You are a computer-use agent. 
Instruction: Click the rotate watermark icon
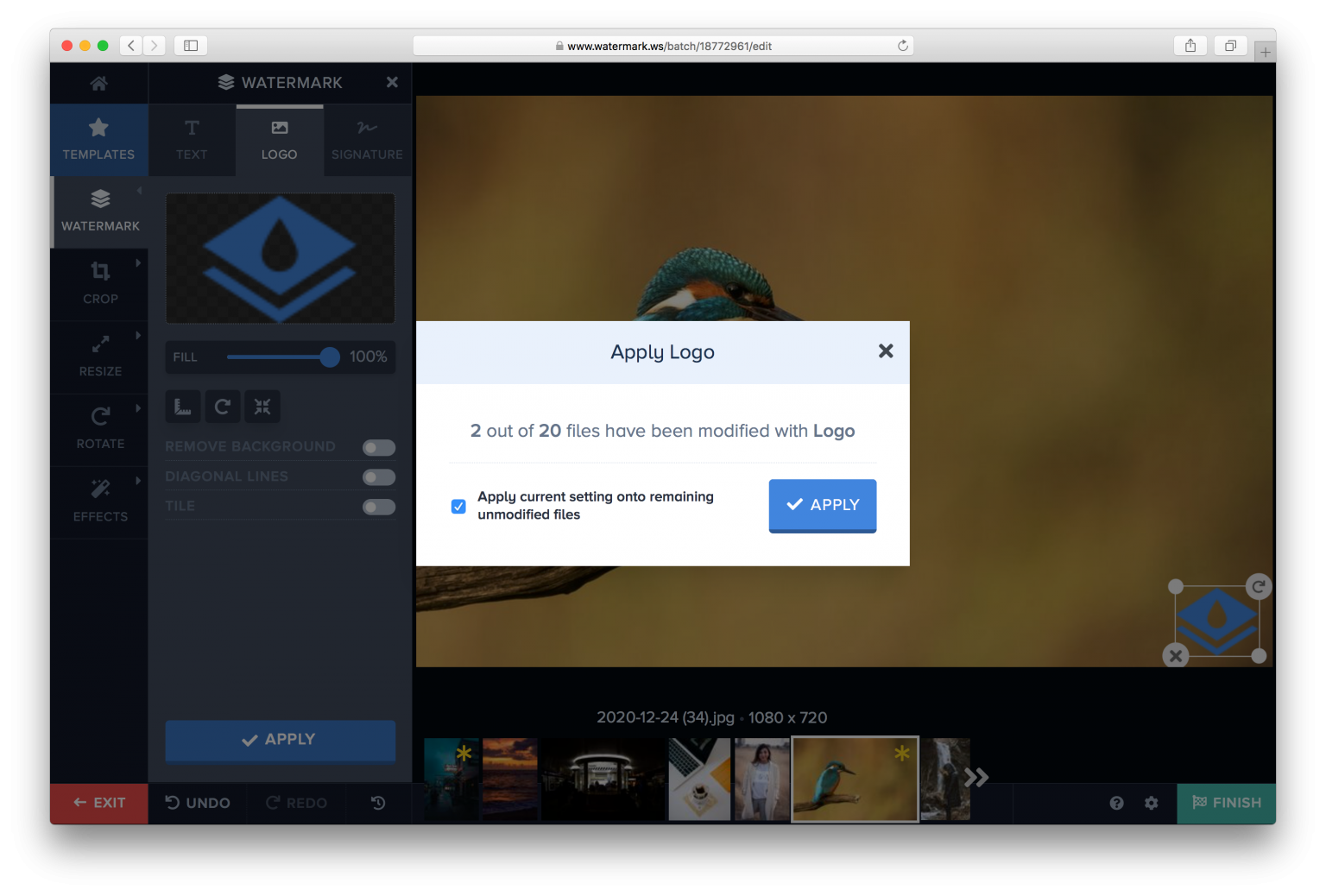click(x=223, y=406)
